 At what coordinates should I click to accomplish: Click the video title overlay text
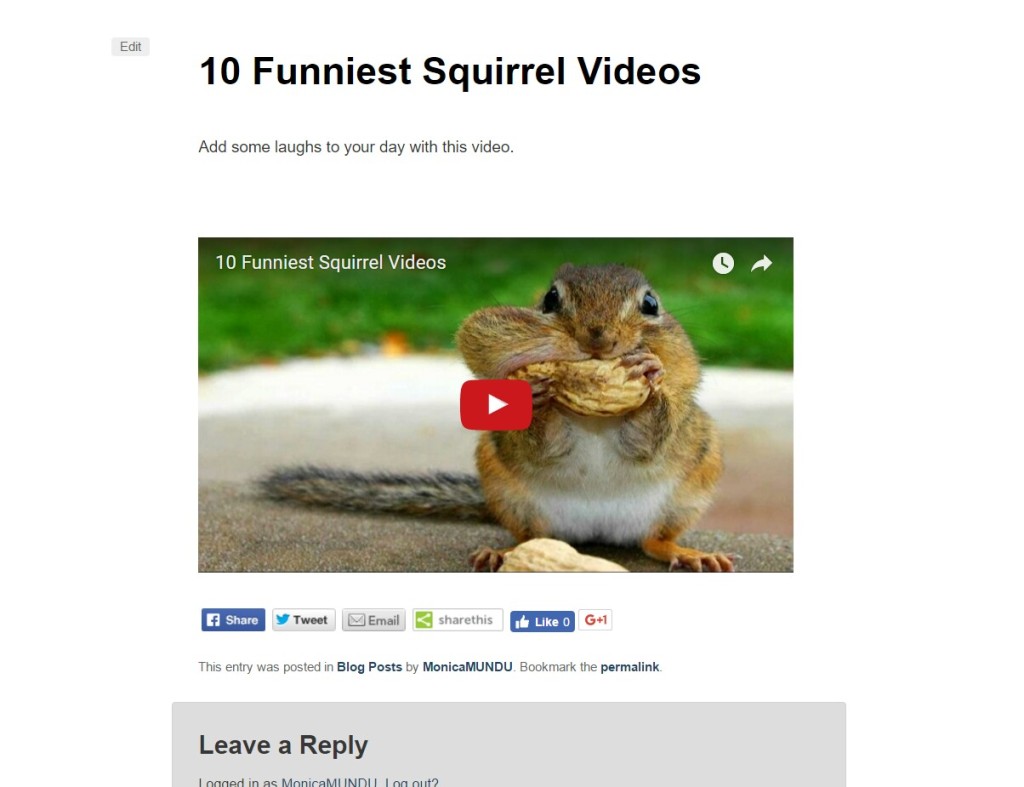coord(330,263)
